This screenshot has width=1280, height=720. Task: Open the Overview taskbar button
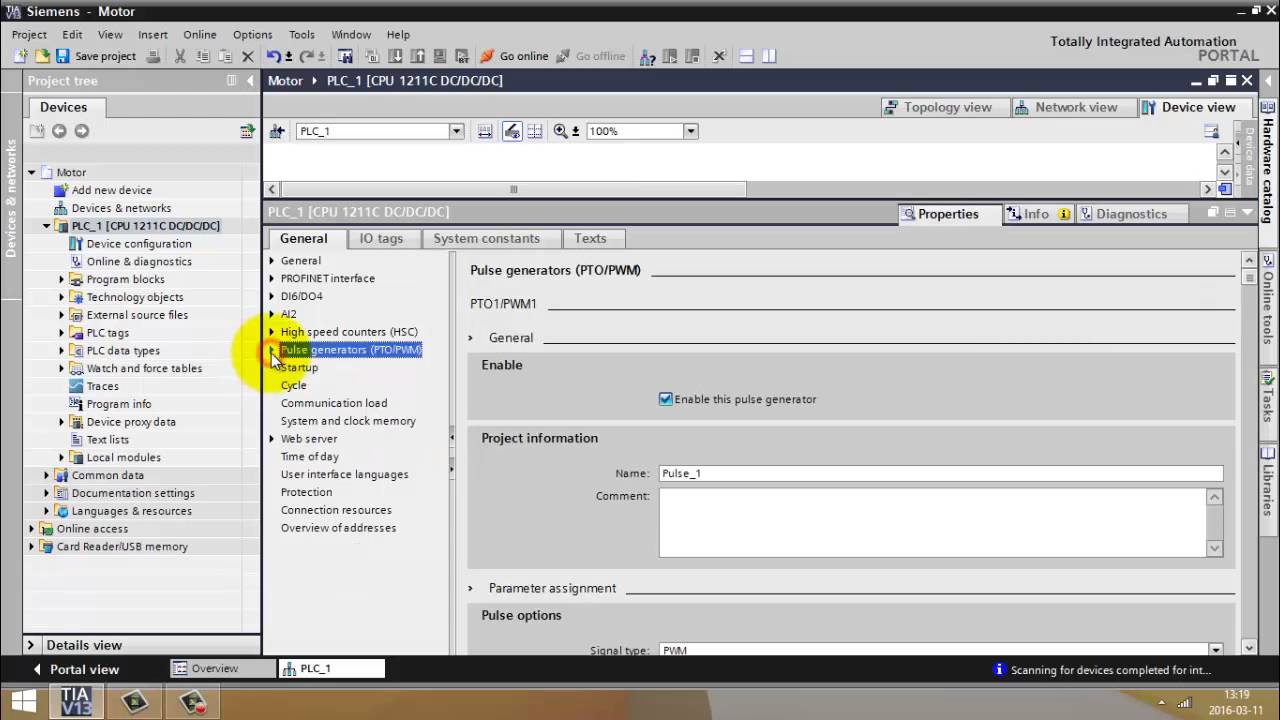[x=222, y=669]
